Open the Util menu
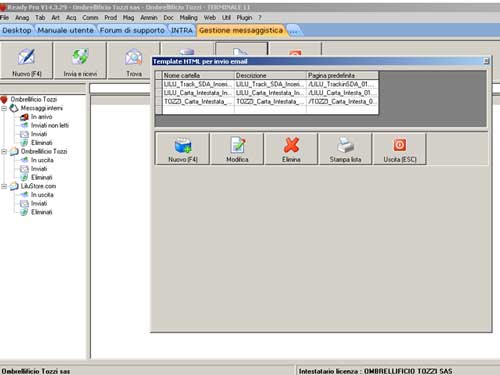 [x=226, y=17]
